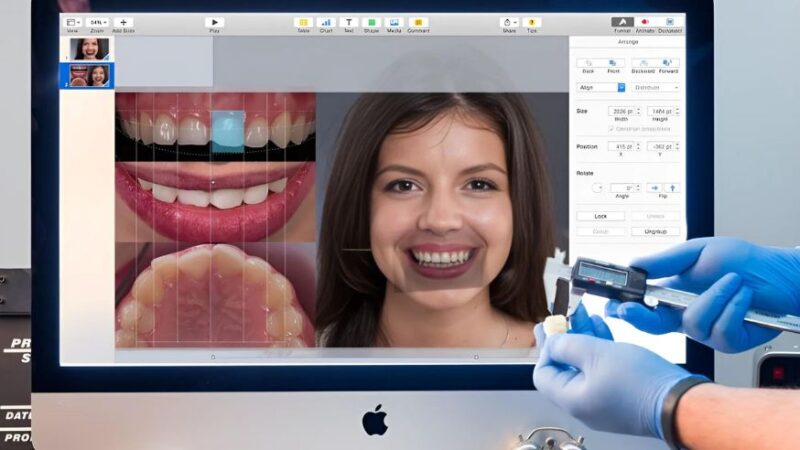This screenshot has height=450, width=800.
Task: Open the Share menu
Action: (x=509, y=22)
